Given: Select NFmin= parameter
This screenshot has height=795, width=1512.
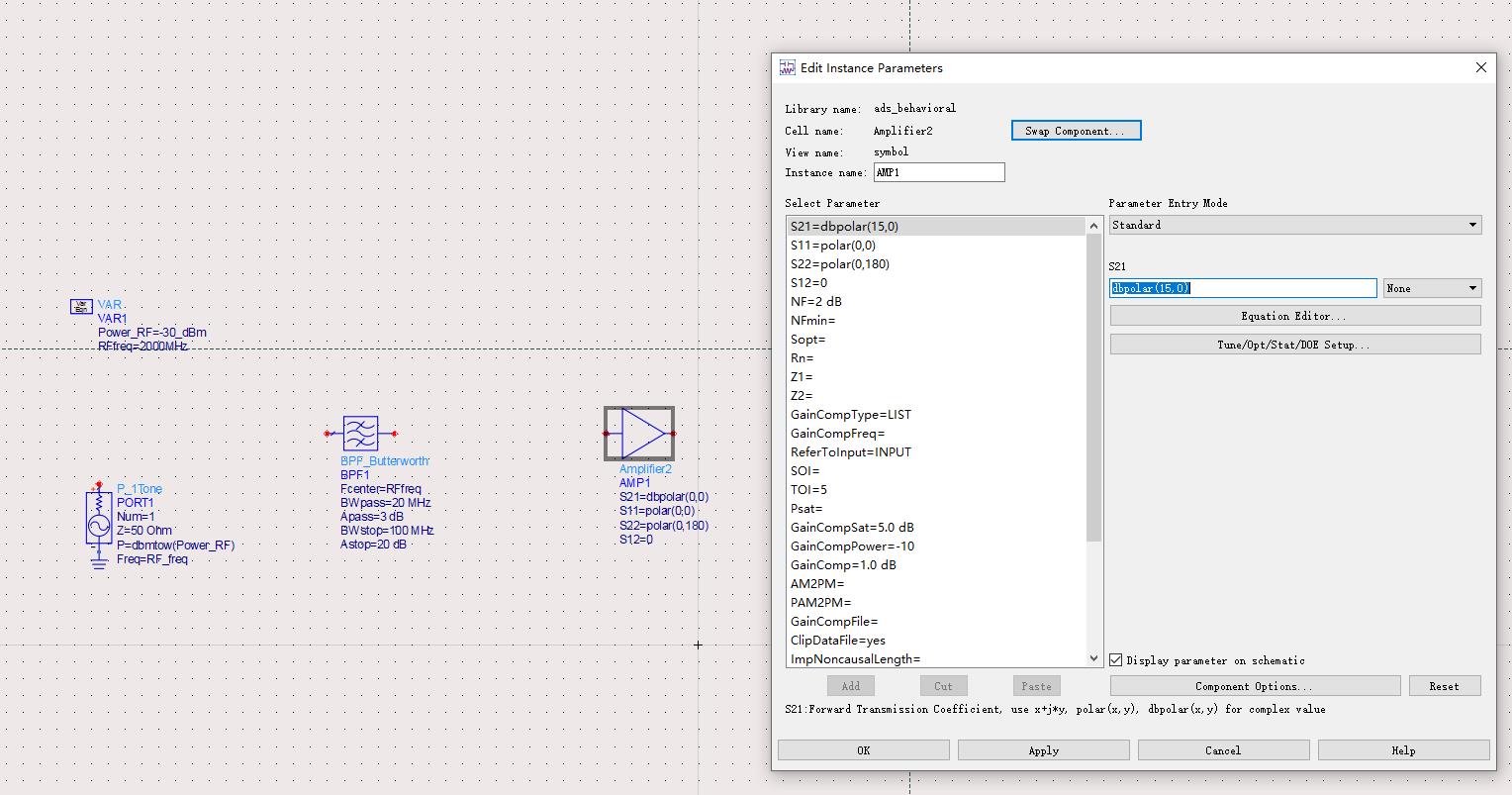Looking at the screenshot, I should coord(936,321).
